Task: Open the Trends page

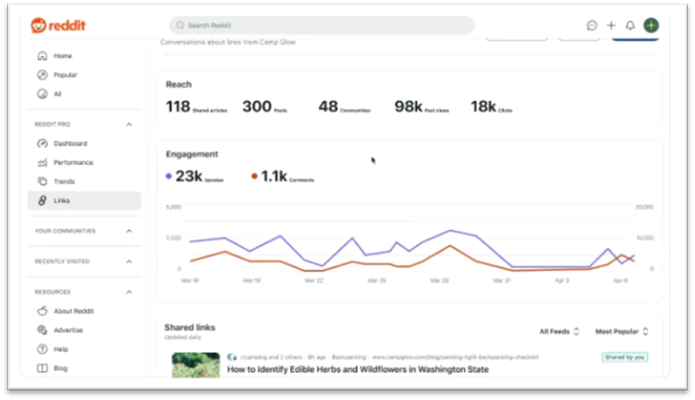Action: click(84, 181)
